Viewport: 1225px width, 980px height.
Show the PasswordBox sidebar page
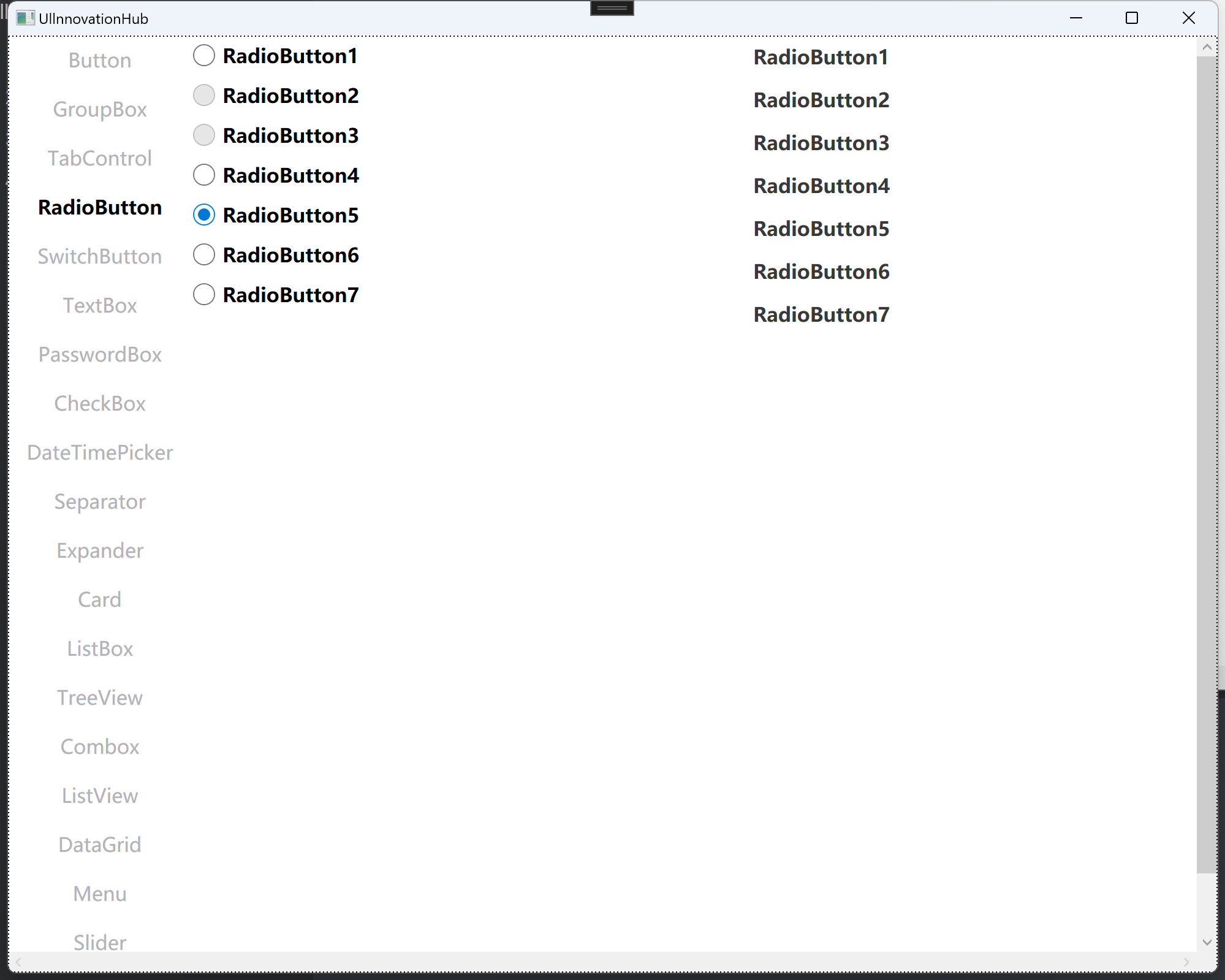100,355
